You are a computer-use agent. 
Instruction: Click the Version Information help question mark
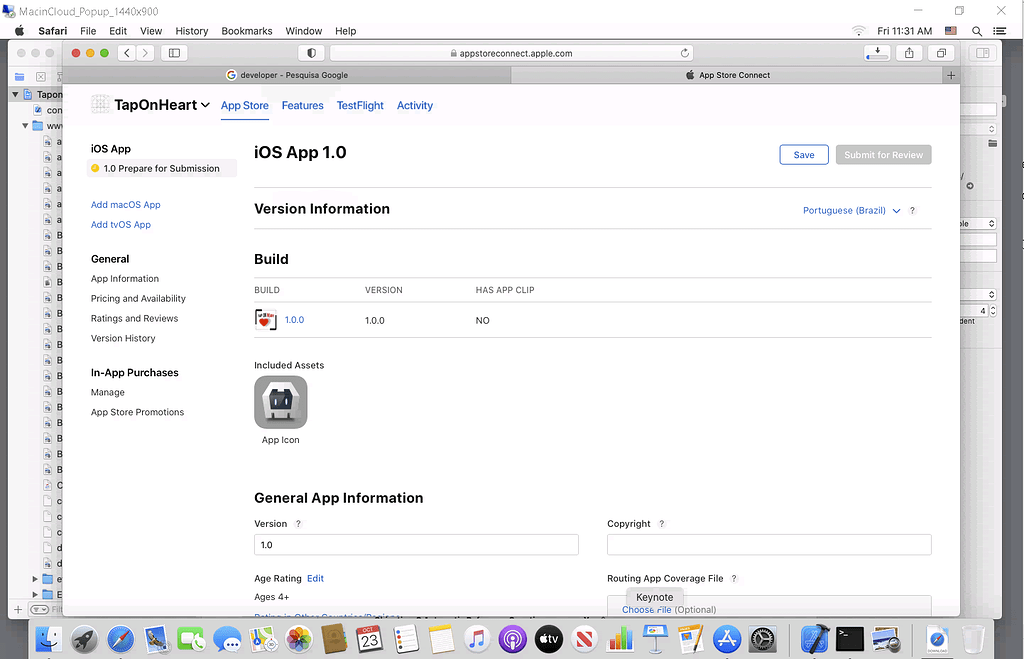pyautogui.click(x=911, y=211)
